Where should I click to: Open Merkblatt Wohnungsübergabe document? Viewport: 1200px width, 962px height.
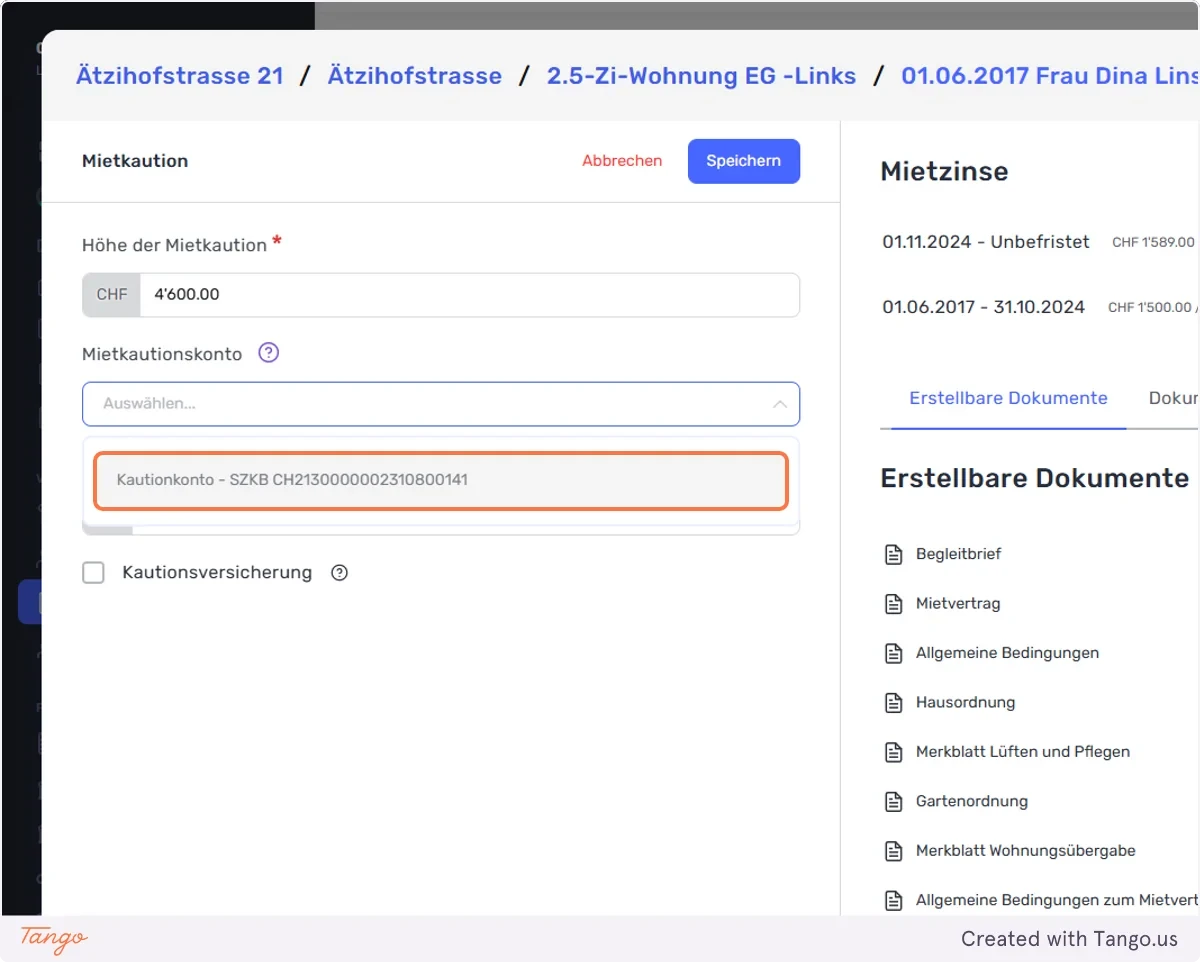(1026, 851)
